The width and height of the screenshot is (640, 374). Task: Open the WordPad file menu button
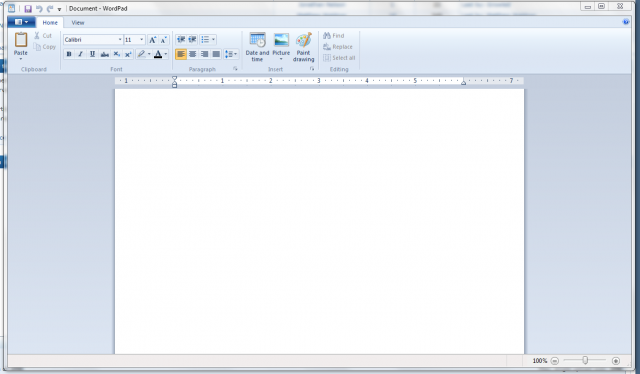(21, 22)
